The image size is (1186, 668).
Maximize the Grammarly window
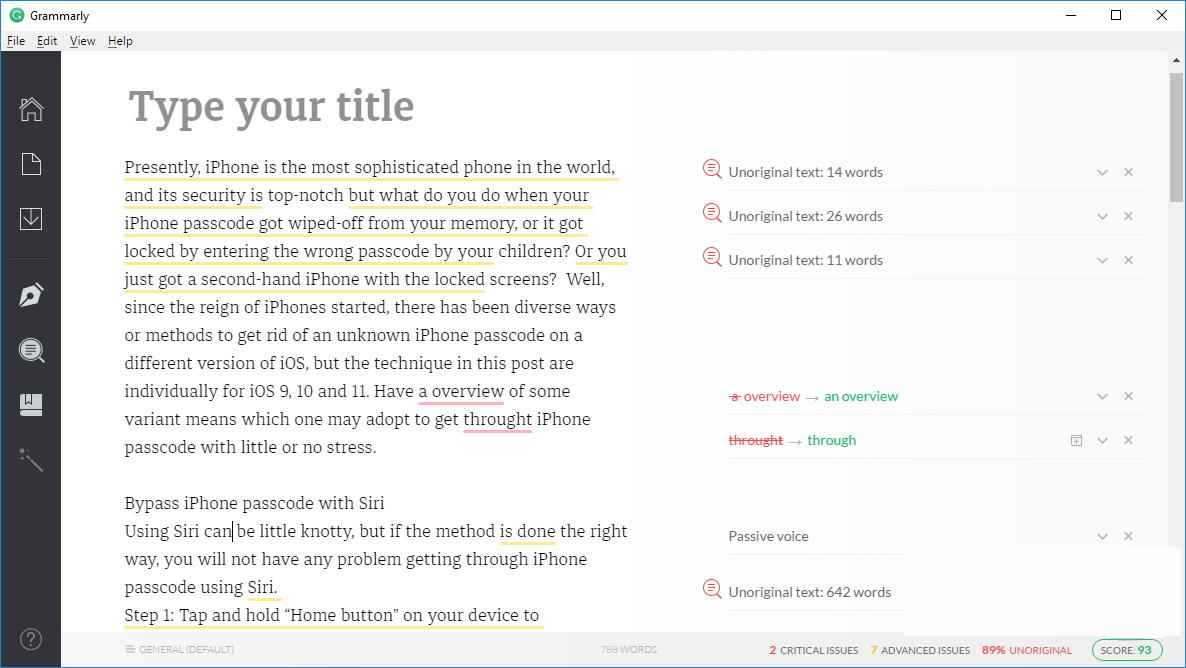(x=1116, y=15)
